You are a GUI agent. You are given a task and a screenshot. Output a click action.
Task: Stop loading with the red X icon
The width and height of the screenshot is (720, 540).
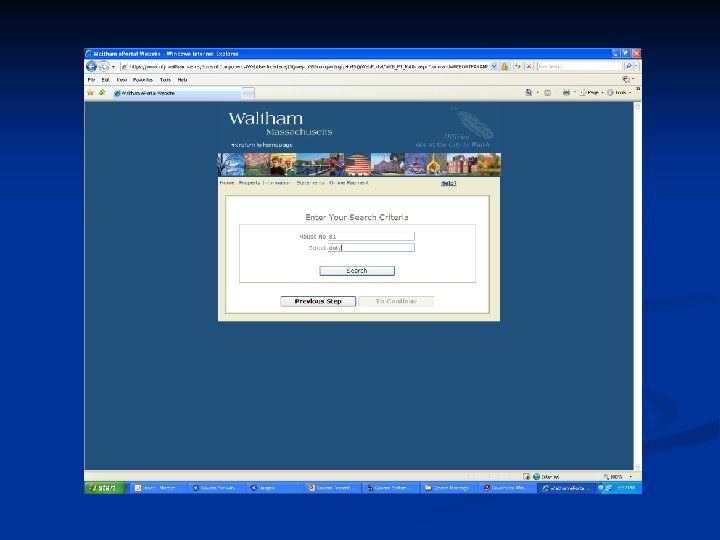point(529,67)
